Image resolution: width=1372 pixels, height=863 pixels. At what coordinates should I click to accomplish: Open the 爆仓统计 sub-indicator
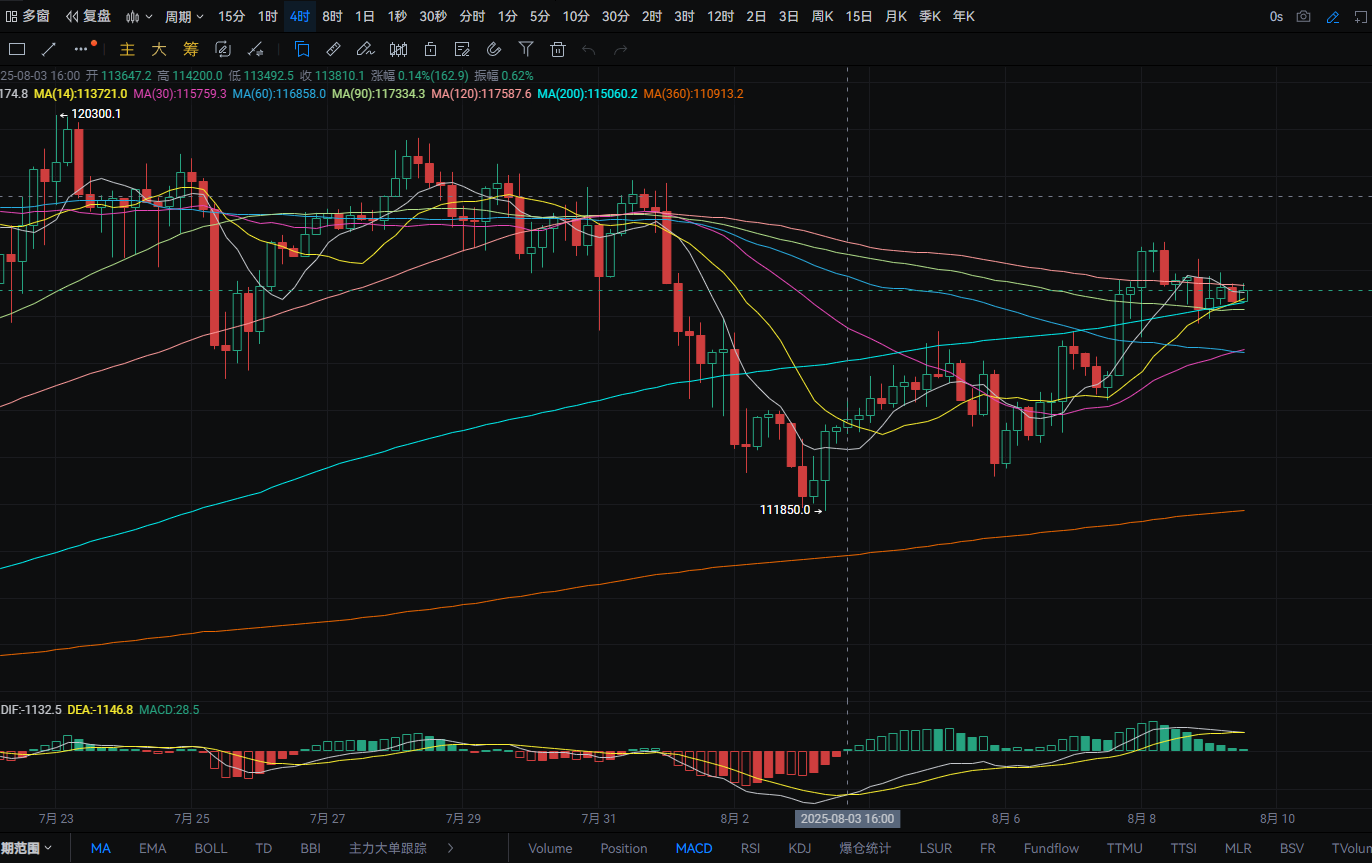[865, 848]
